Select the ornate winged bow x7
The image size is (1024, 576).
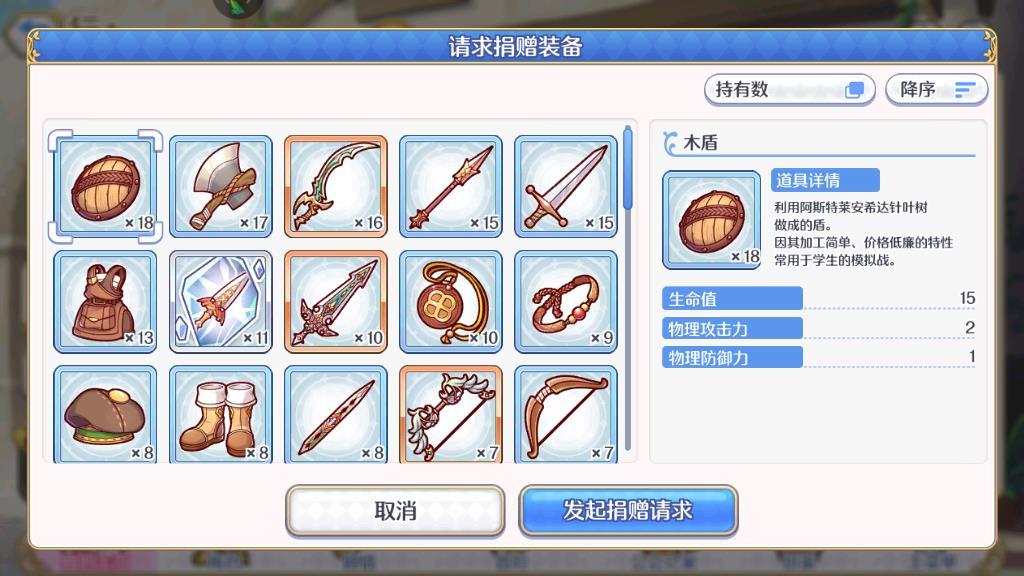(x=451, y=415)
